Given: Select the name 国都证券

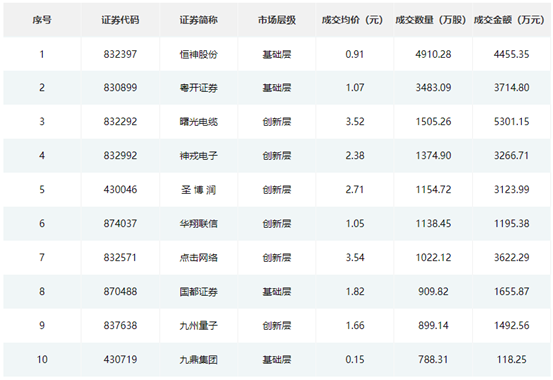Looking at the screenshot, I should (199, 292).
